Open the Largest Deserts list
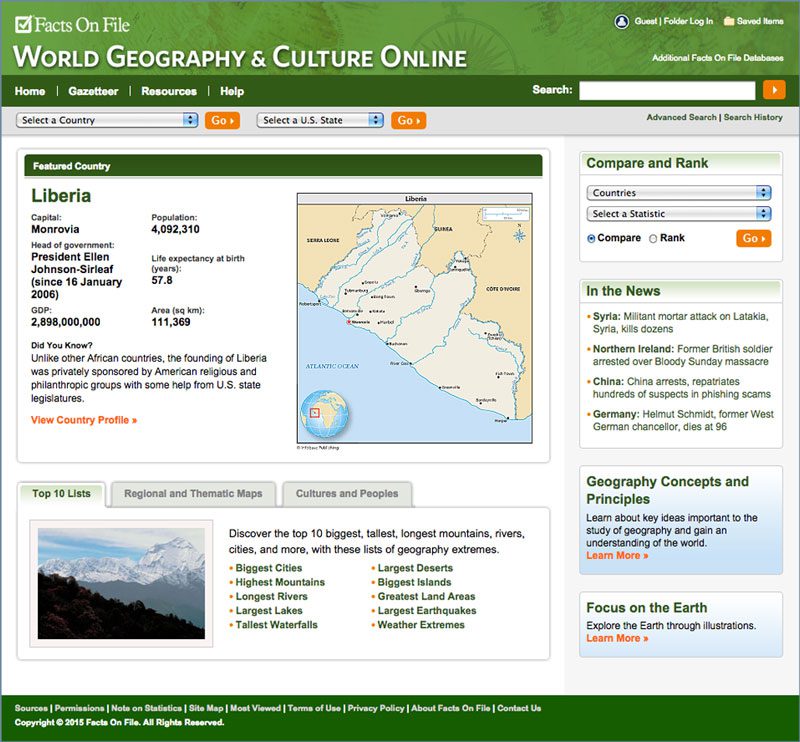Screen dimensions: 800x742 pyautogui.click(x=415, y=568)
